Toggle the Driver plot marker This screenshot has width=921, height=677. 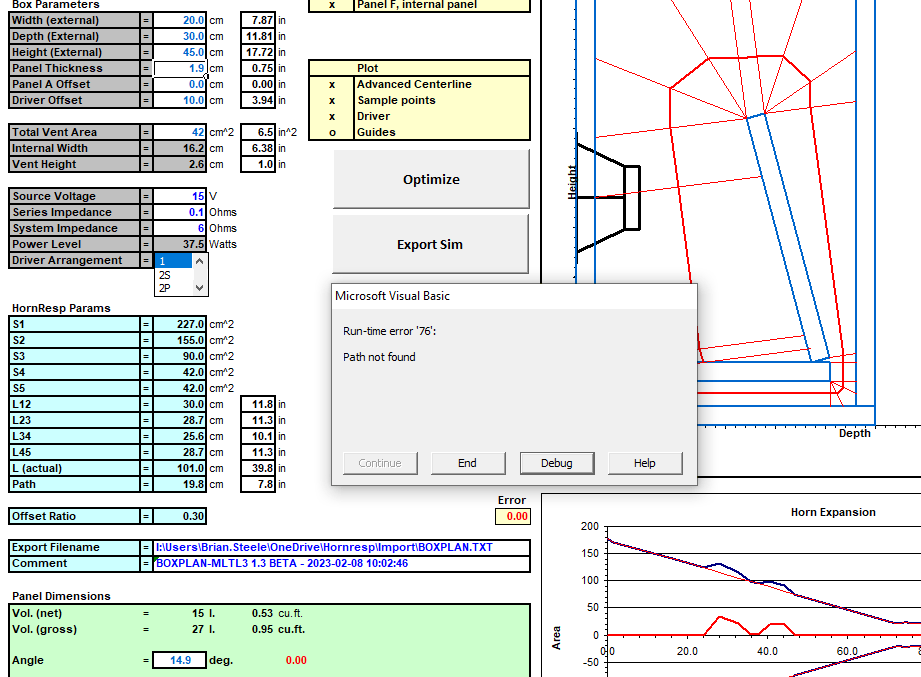332,116
